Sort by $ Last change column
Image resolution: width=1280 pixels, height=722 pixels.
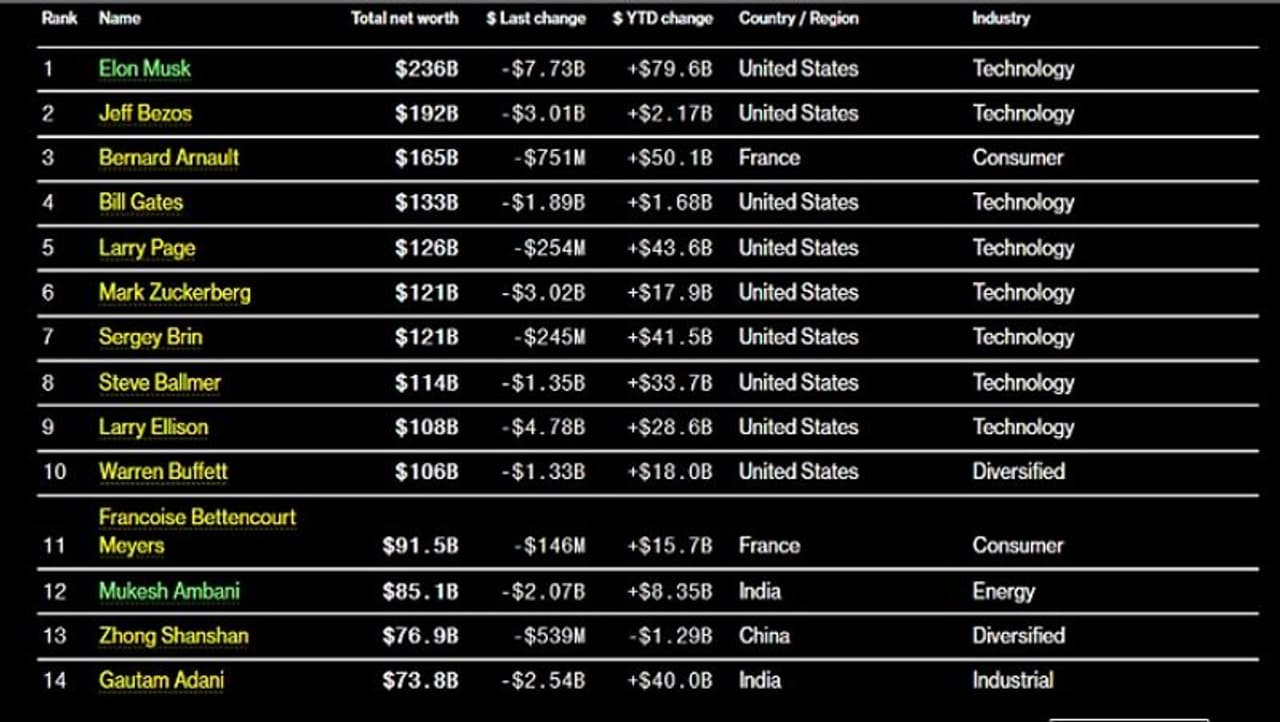click(535, 18)
